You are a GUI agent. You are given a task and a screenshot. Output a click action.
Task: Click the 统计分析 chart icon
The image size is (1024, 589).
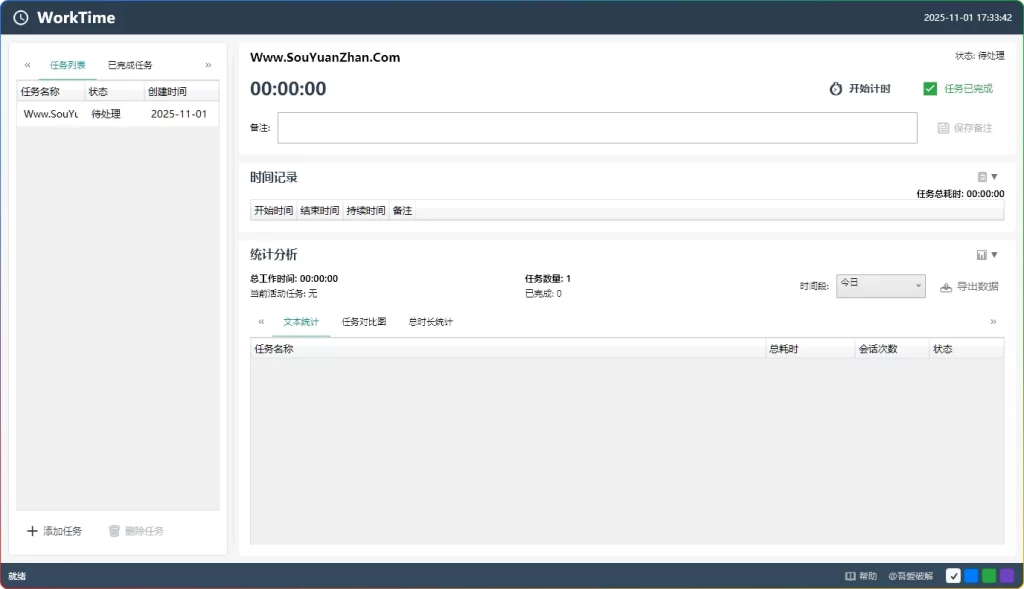point(983,254)
